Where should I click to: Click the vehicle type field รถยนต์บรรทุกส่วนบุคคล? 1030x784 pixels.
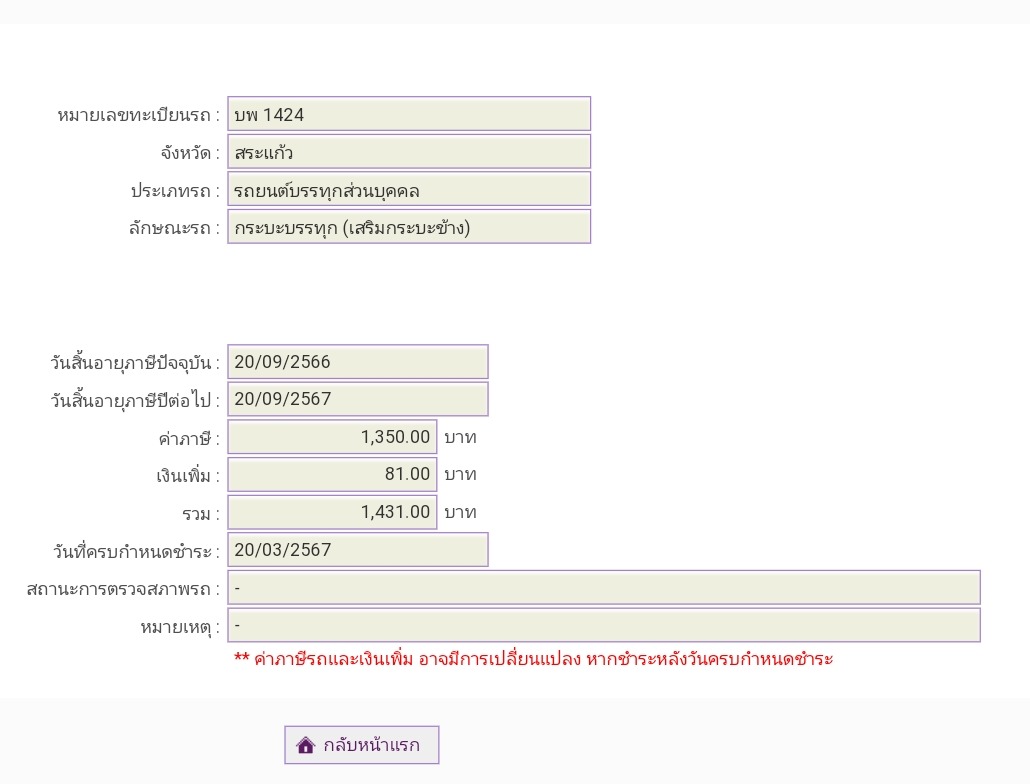tap(409, 190)
